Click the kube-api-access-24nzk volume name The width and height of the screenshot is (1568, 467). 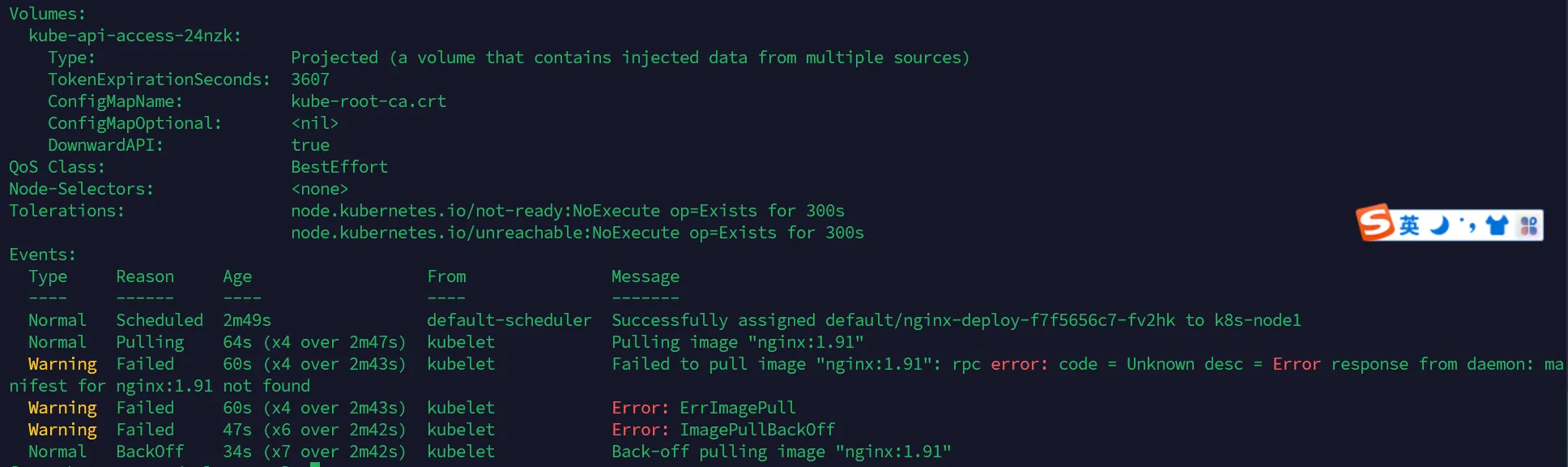(x=134, y=36)
